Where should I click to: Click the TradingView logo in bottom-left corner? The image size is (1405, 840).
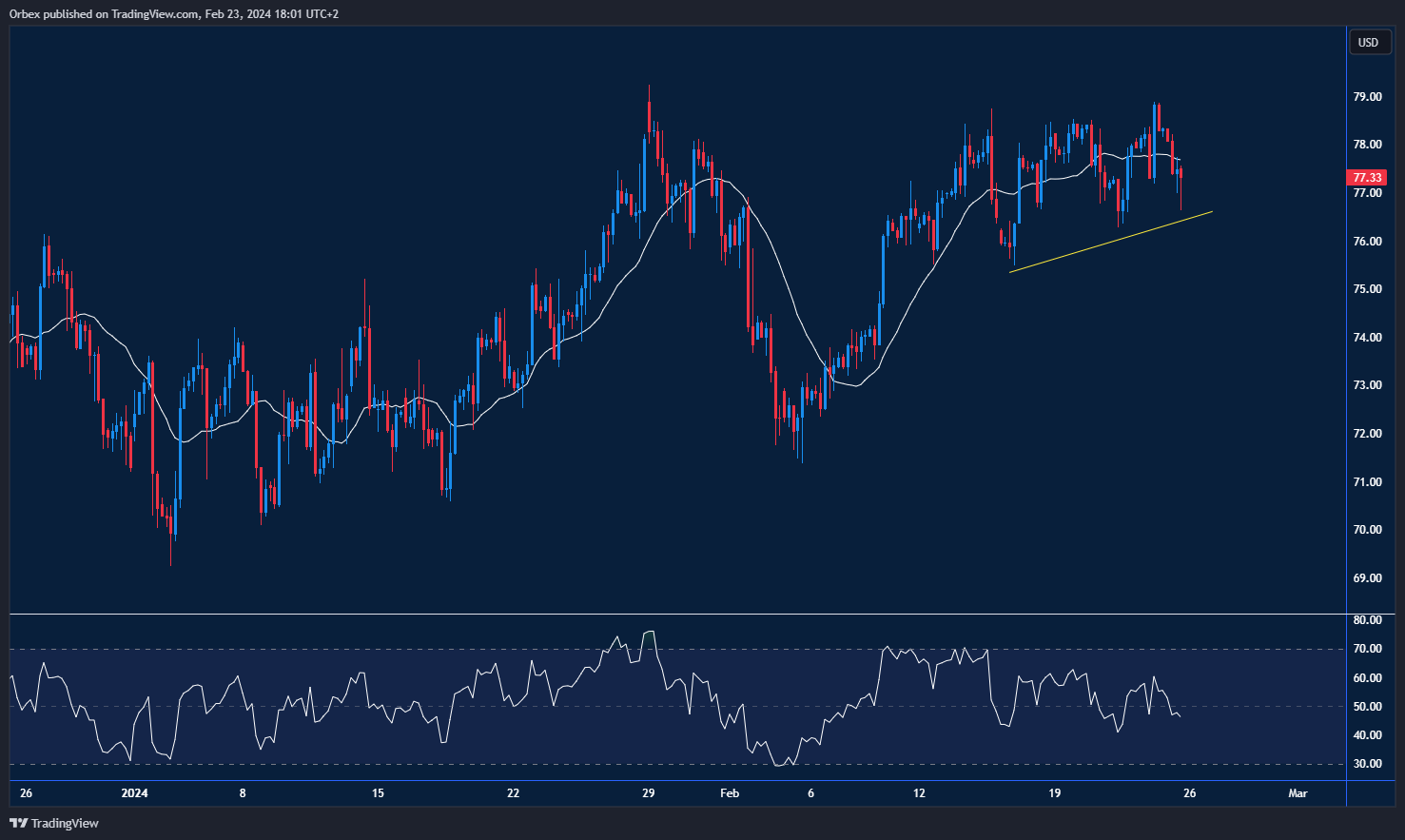pyautogui.click(x=52, y=823)
